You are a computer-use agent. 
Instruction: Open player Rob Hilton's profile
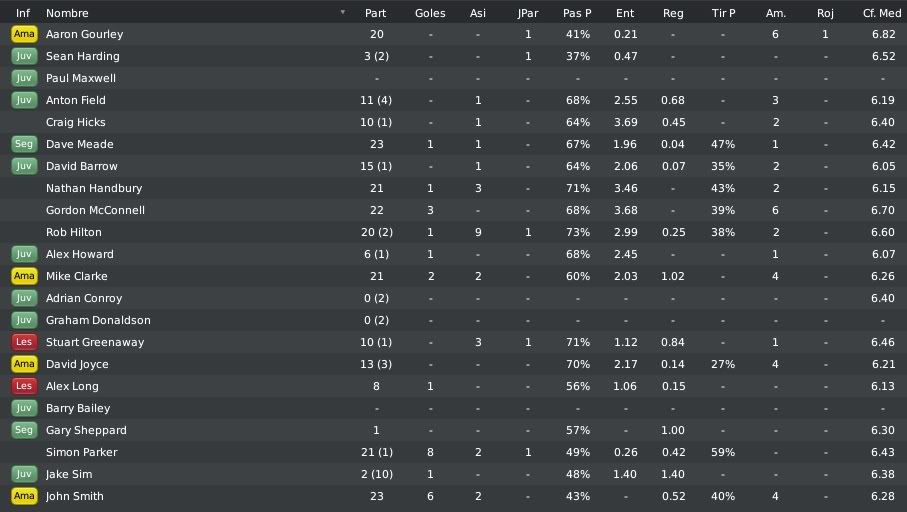pos(73,232)
